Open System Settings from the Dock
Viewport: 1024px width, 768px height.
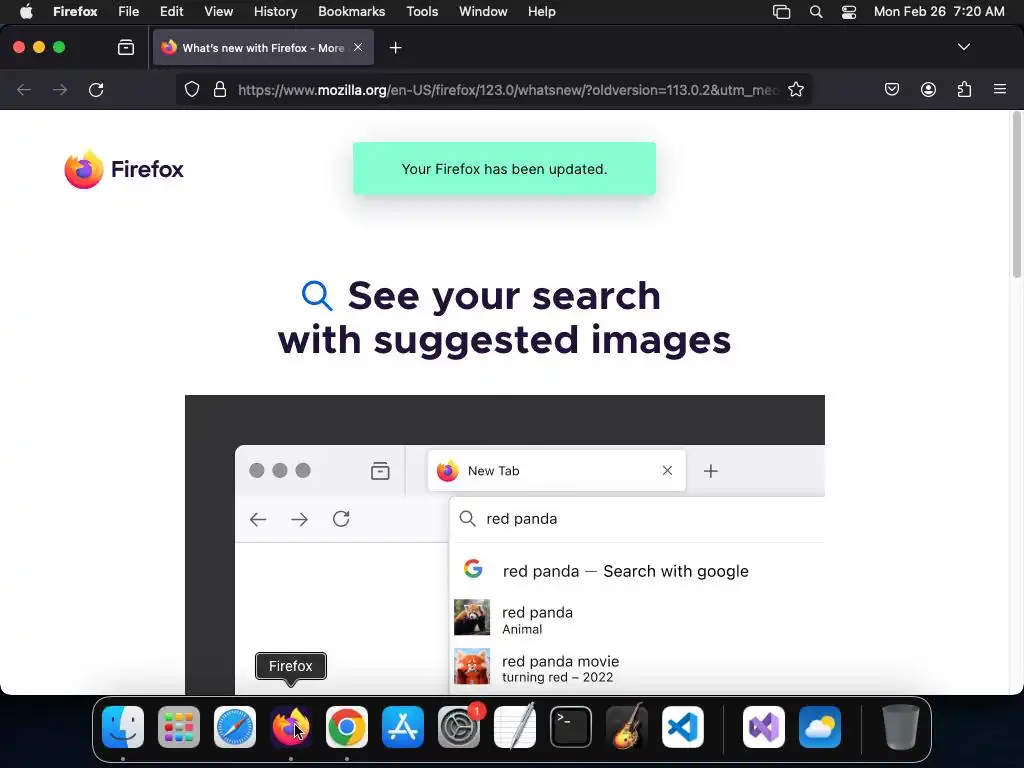[x=459, y=727]
